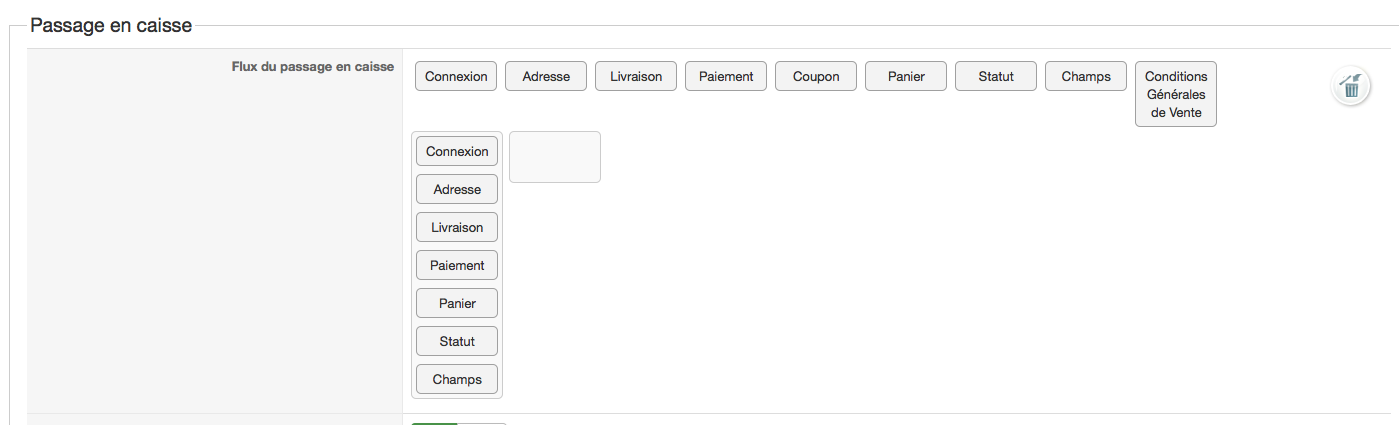Pick Panier from the top block row

click(906, 76)
